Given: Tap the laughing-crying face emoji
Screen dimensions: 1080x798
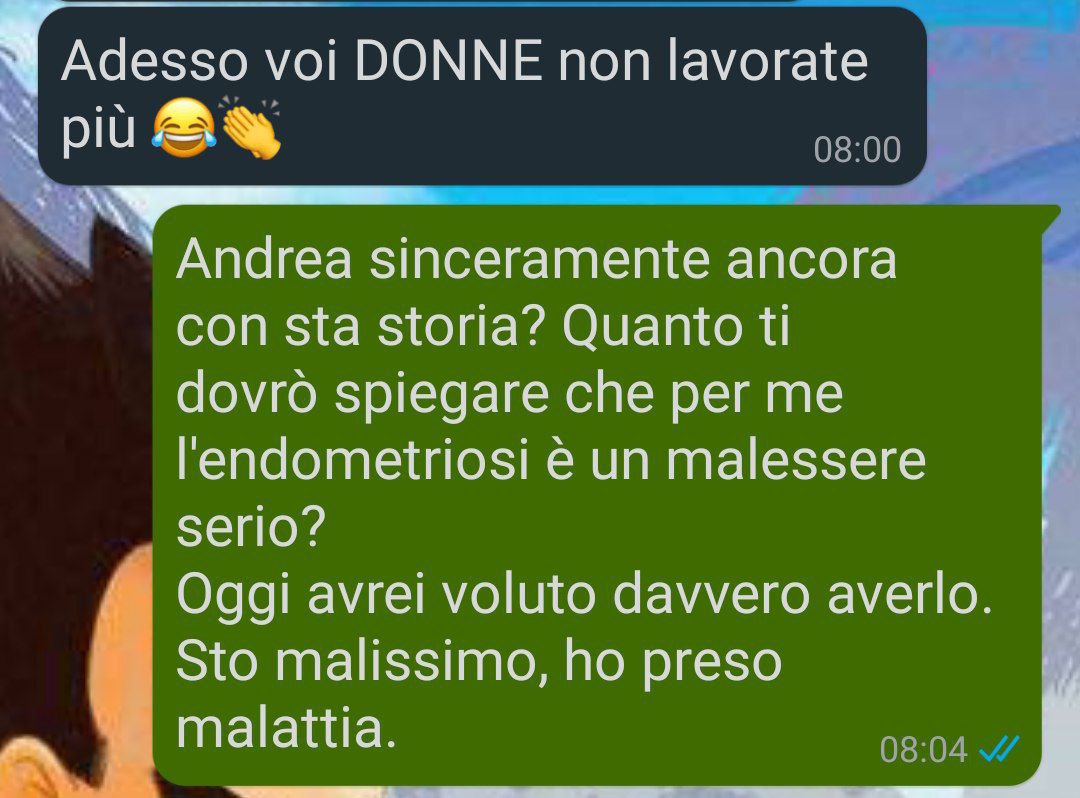Looking at the screenshot, I should [184, 128].
